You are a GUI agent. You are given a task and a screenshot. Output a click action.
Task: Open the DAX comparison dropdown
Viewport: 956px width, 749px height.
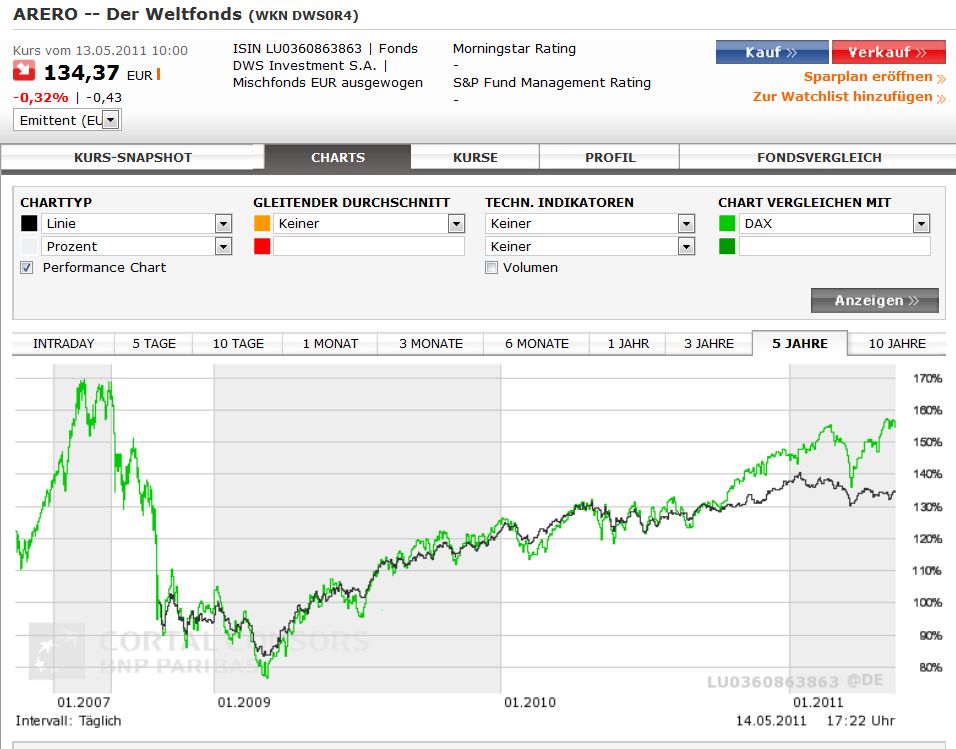click(835, 224)
